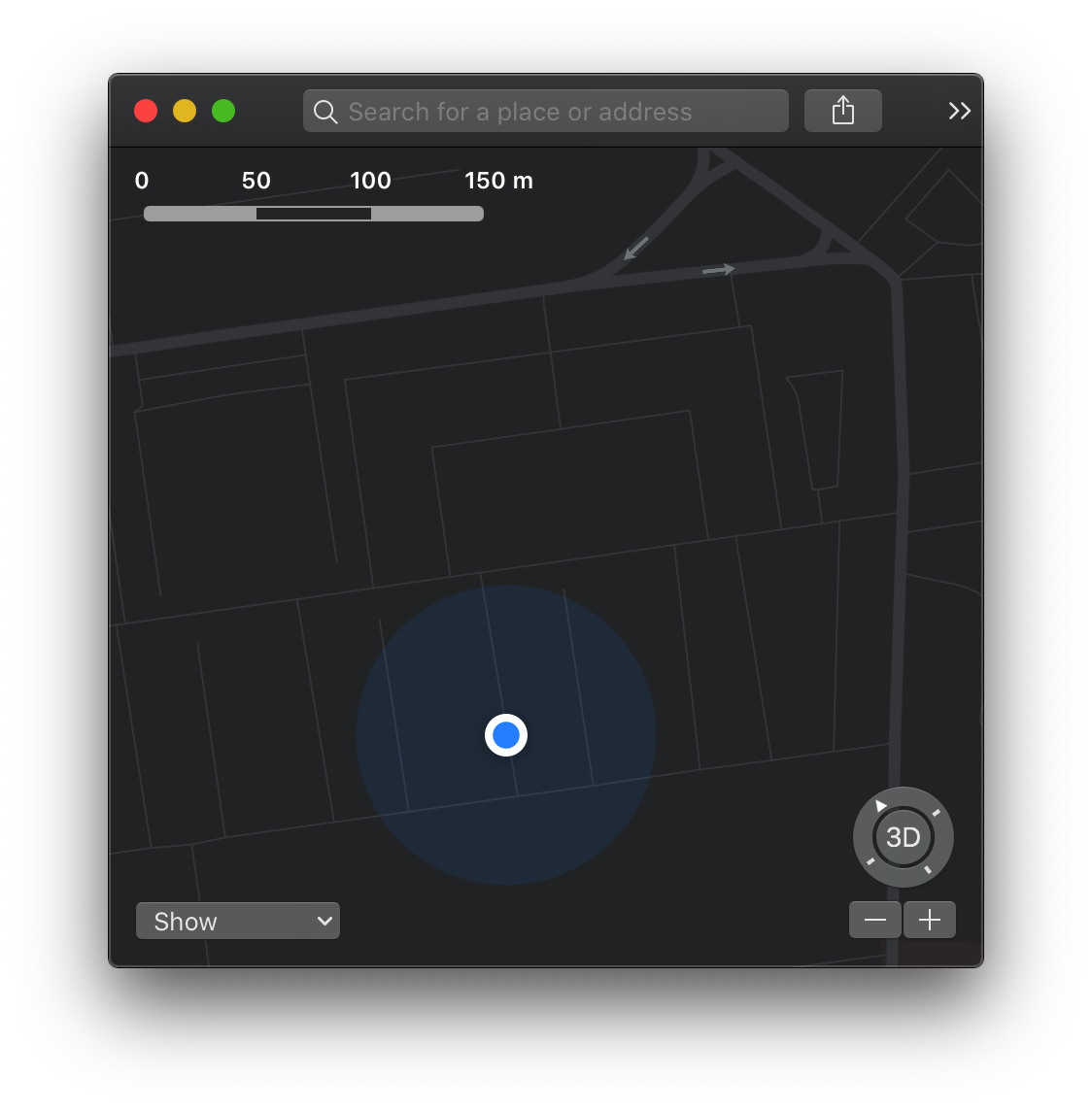Click the share icon in the toolbar
The width and height of the screenshot is (1092, 1111).
coord(842,111)
